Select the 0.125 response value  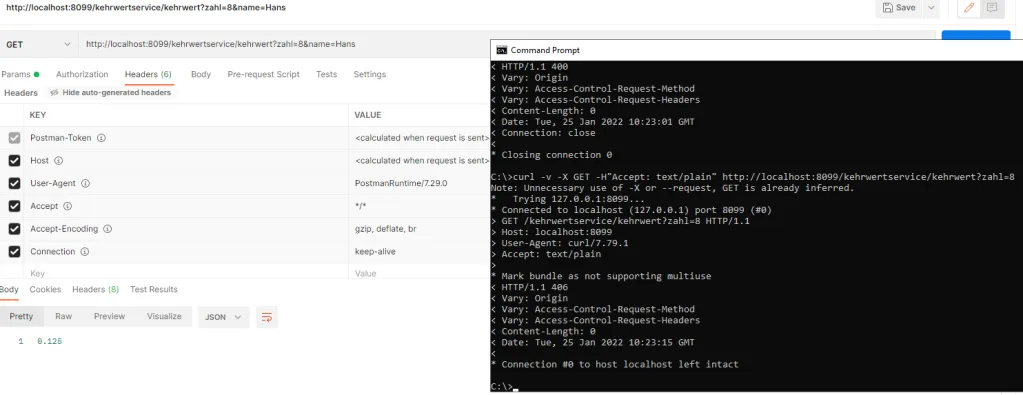(50, 341)
